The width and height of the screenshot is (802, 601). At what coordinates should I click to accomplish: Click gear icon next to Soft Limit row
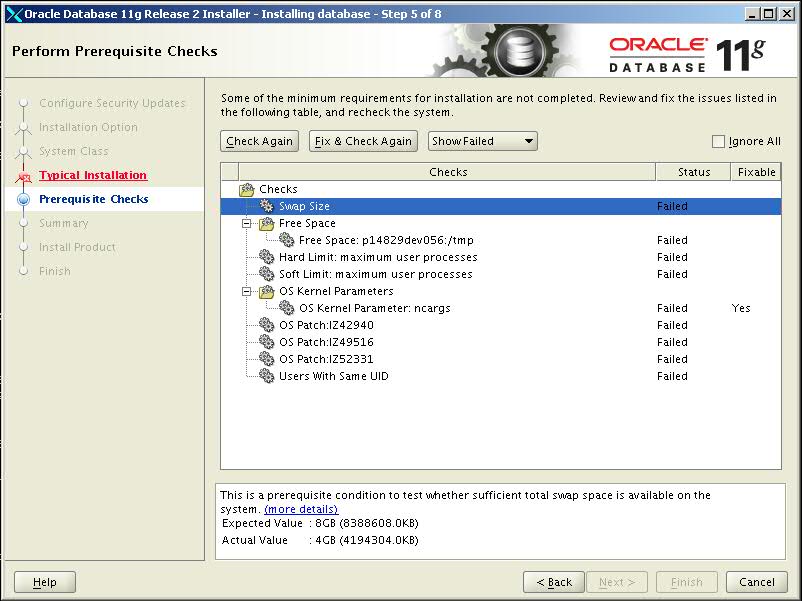[x=266, y=274]
